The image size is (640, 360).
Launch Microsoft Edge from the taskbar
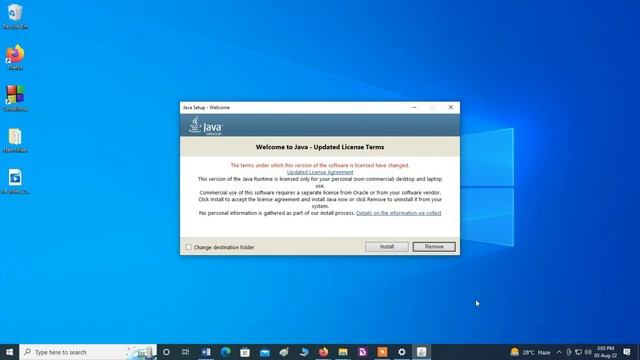tap(225, 352)
